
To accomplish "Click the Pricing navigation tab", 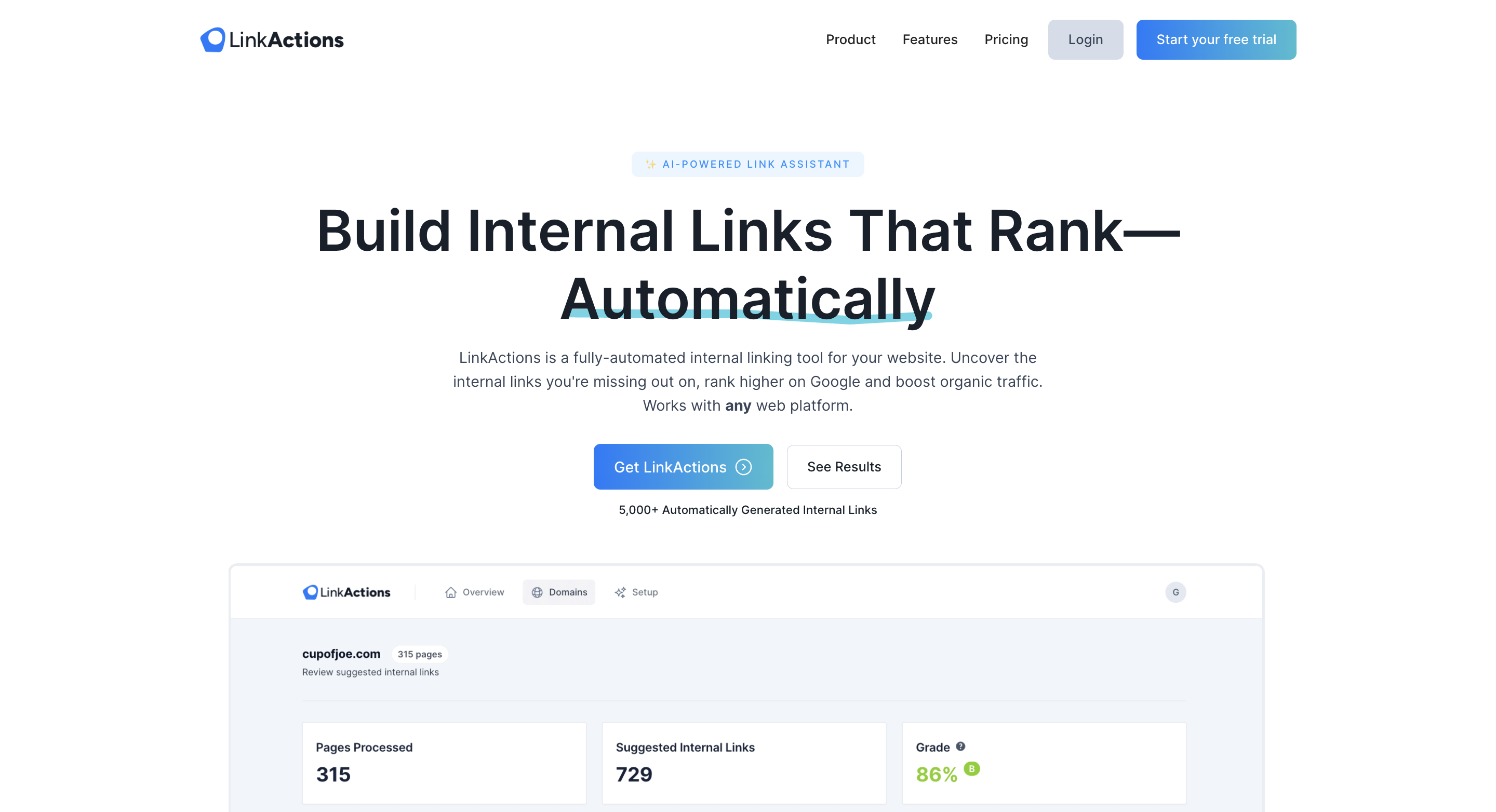I will pyautogui.click(x=1006, y=40).
